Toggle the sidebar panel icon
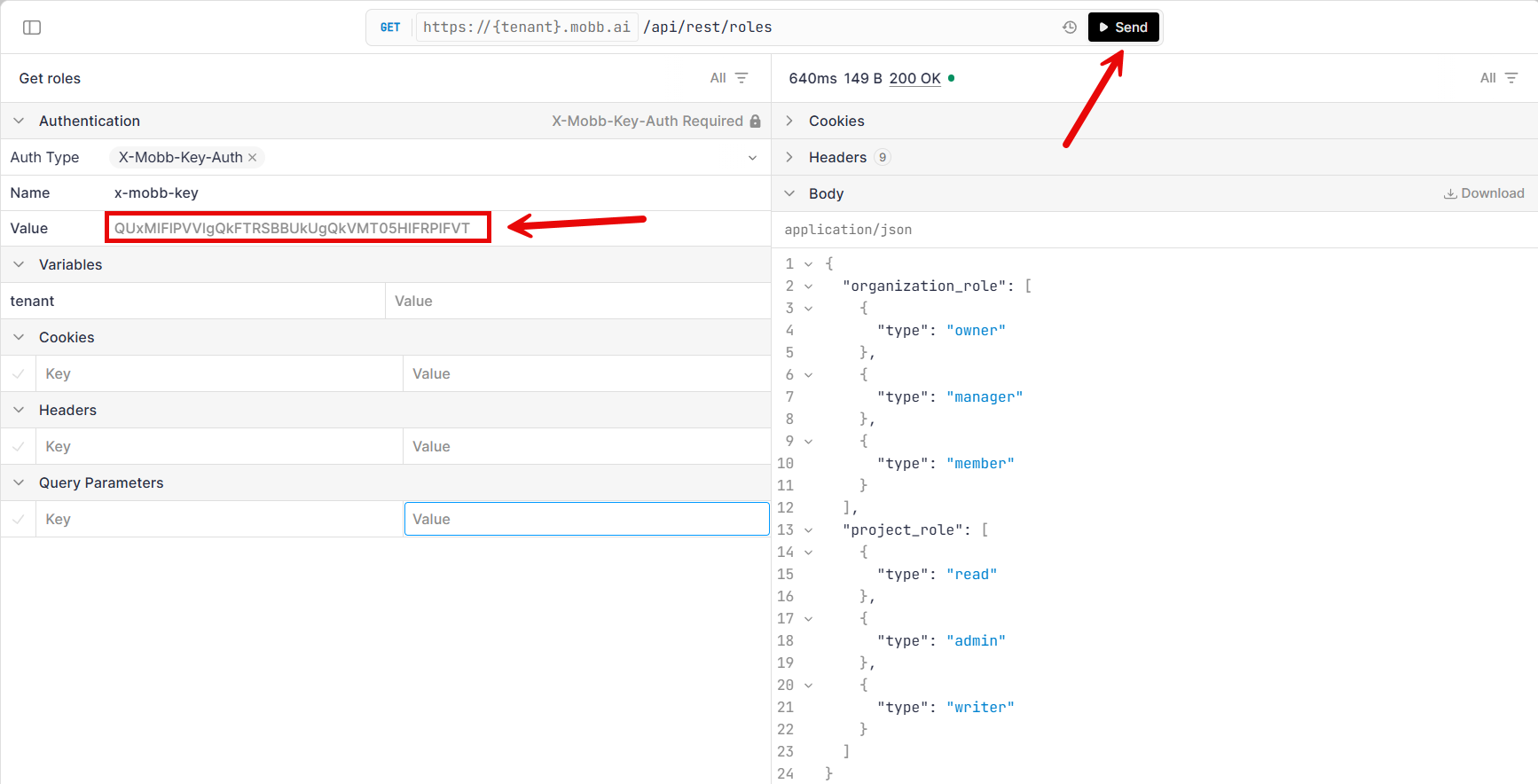 tap(32, 27)
